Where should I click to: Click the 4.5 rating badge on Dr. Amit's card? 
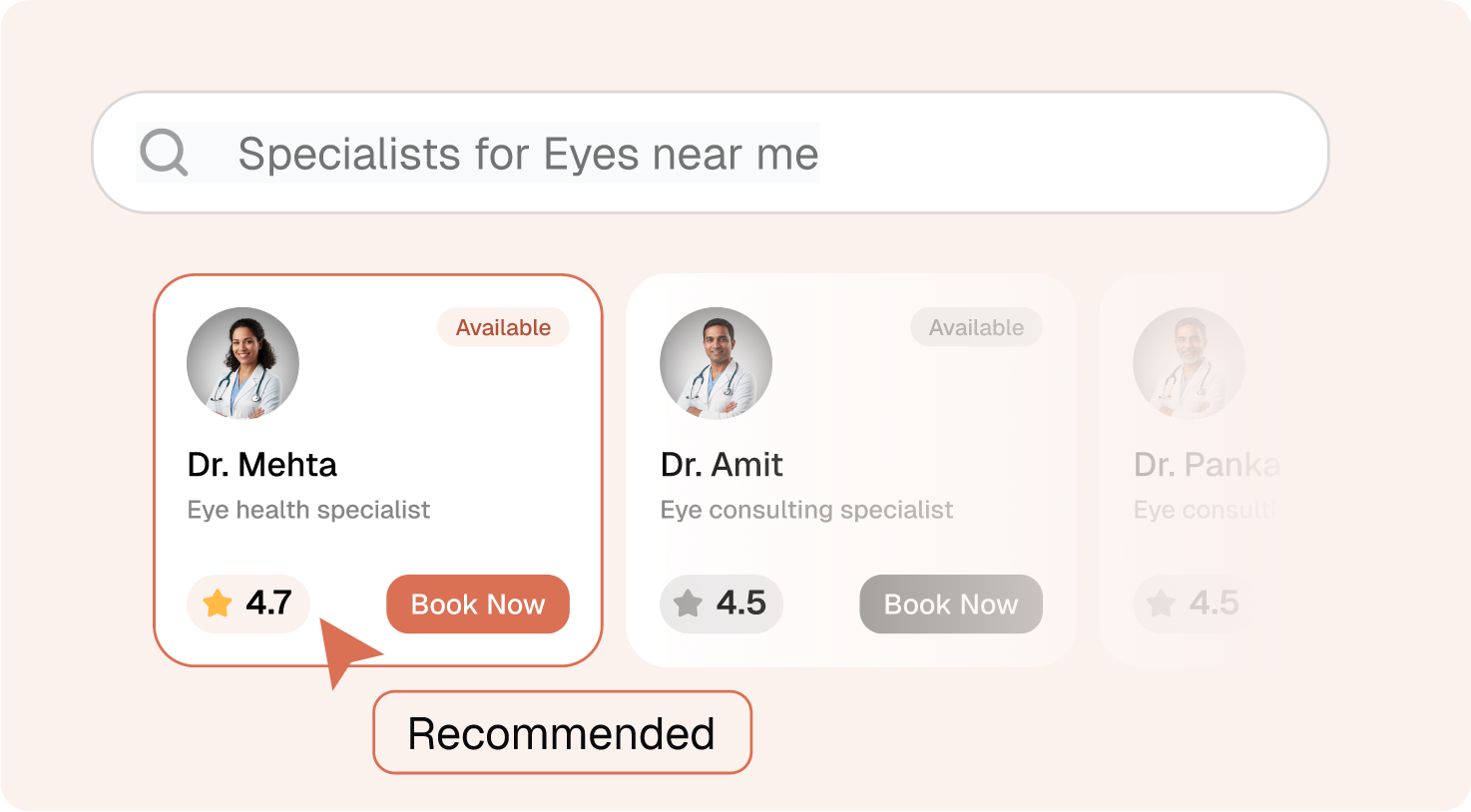pyautogui.click(x=721, y=604)
